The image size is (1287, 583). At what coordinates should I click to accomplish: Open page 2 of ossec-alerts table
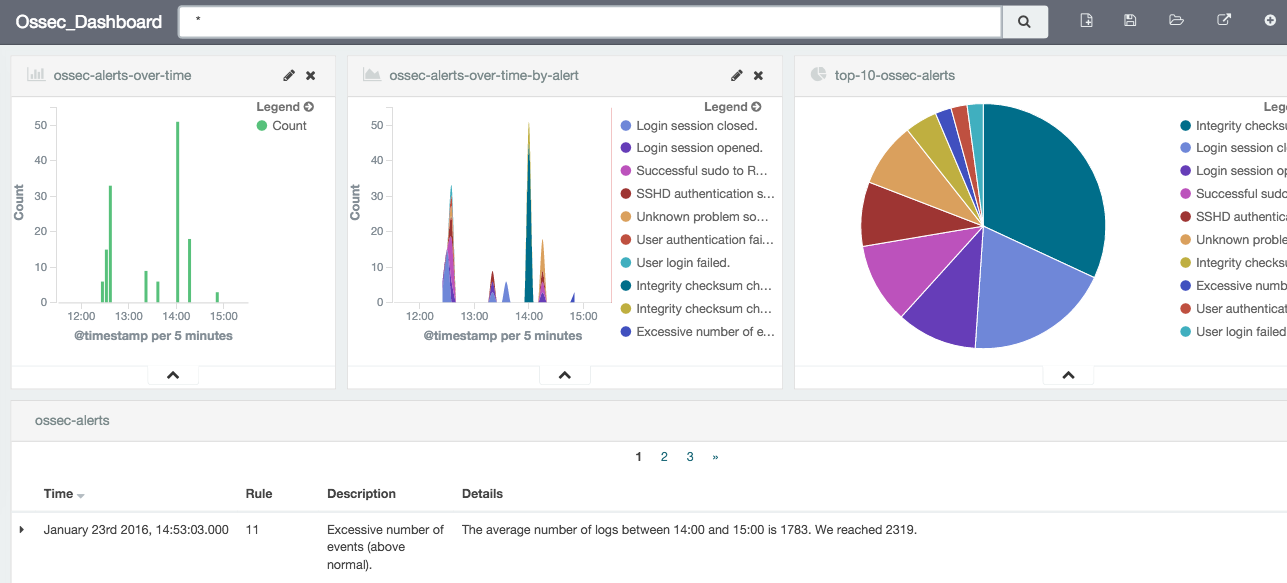[664, 457]
